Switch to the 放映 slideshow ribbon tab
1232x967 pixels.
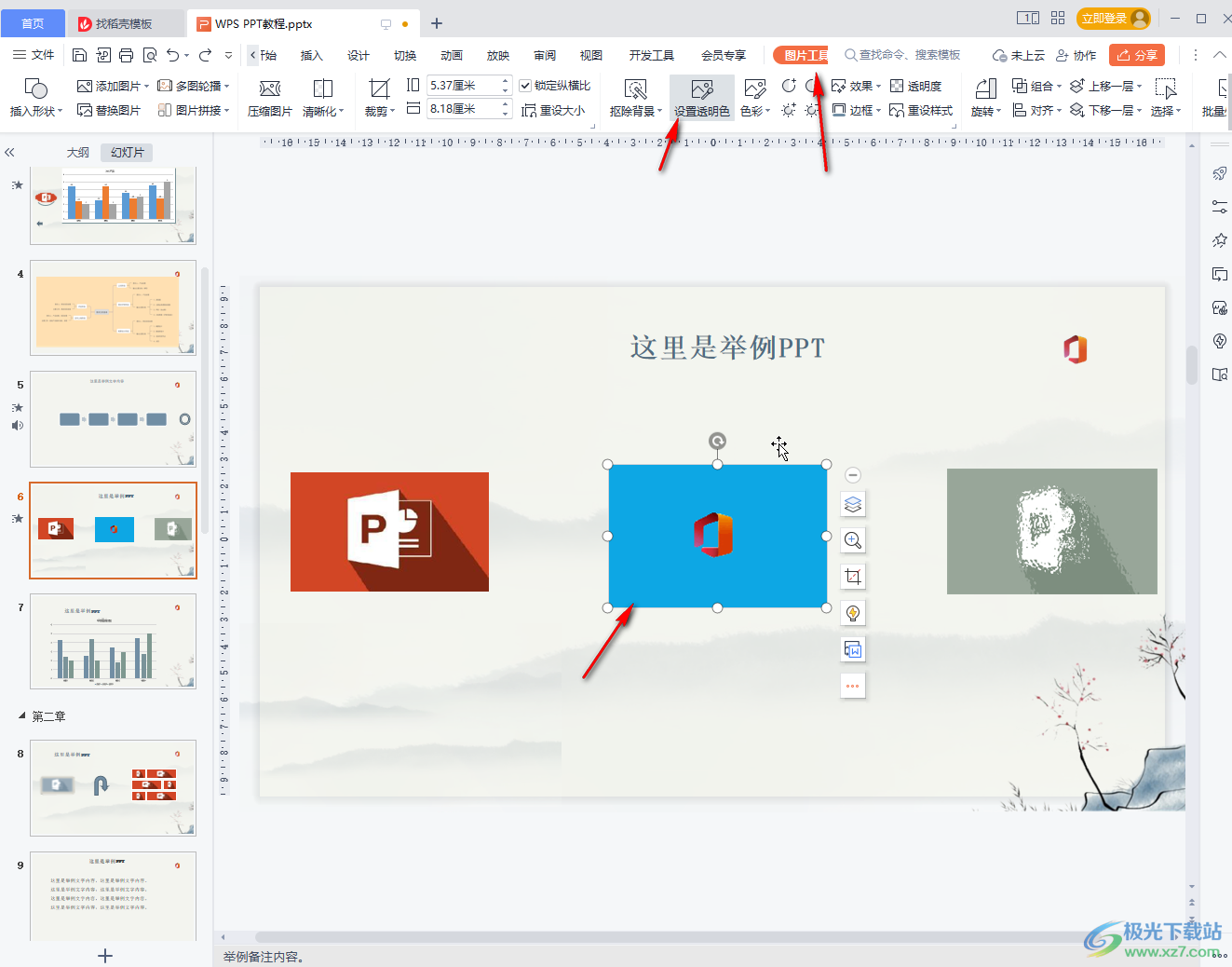point(498,55)
